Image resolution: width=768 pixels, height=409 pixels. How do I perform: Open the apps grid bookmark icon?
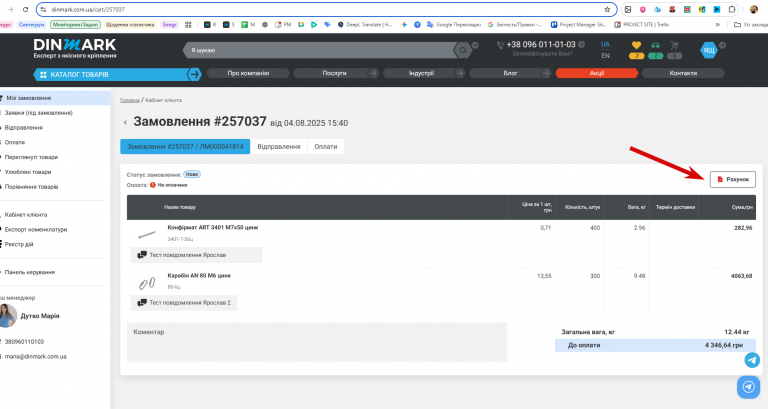(x=188, y=24)
